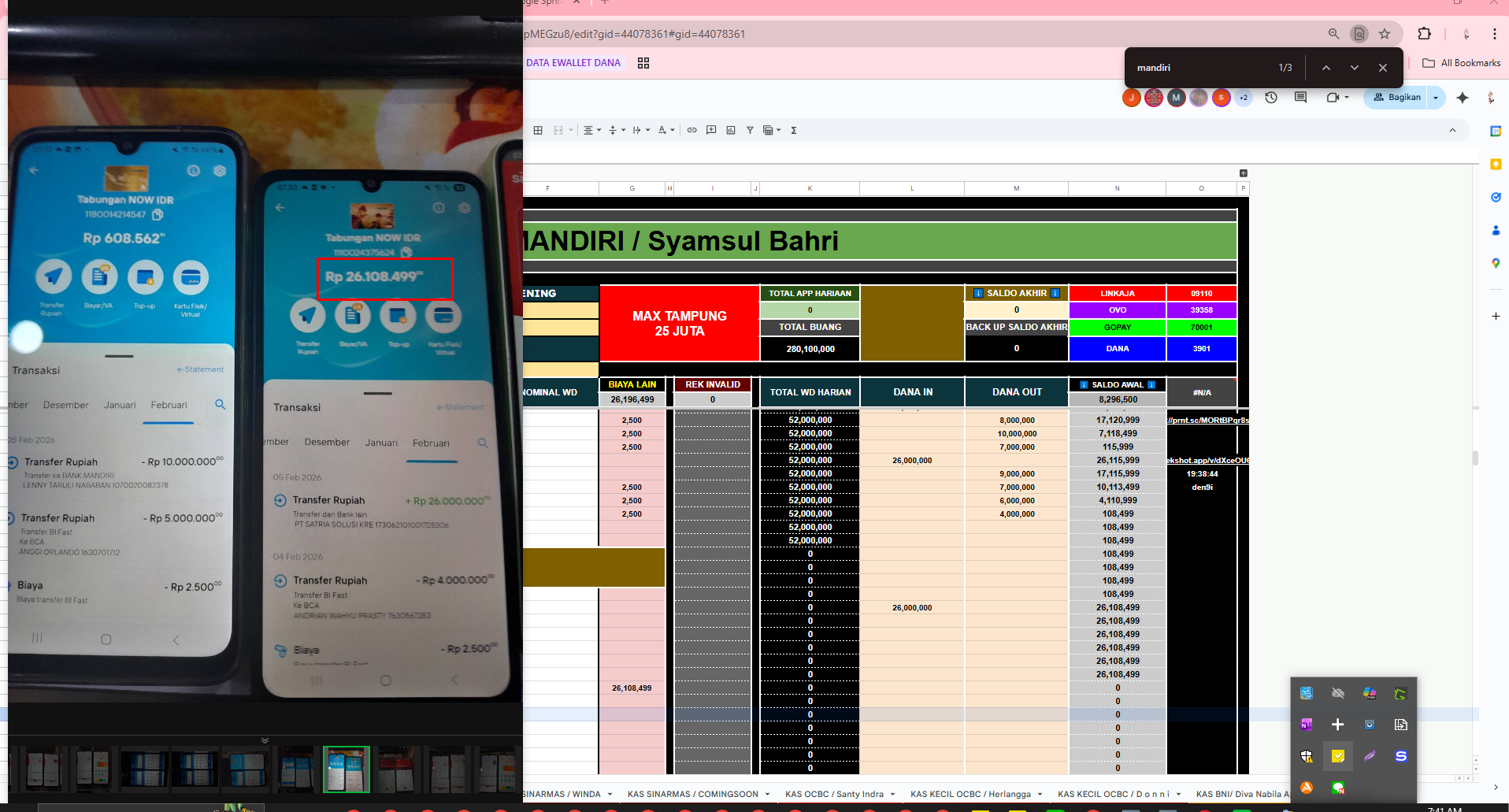Open the vertical align dropdown
The height and width of the screenshot is (812, 1509).
click(617, 130)
